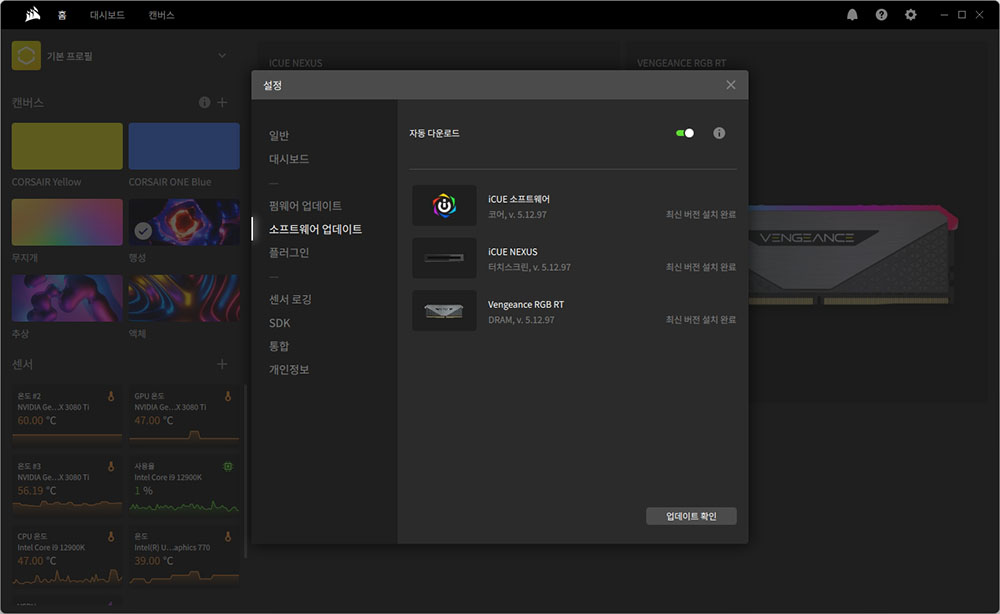Select the 추상 canvas thumbnail

click(x=67, y=298)
